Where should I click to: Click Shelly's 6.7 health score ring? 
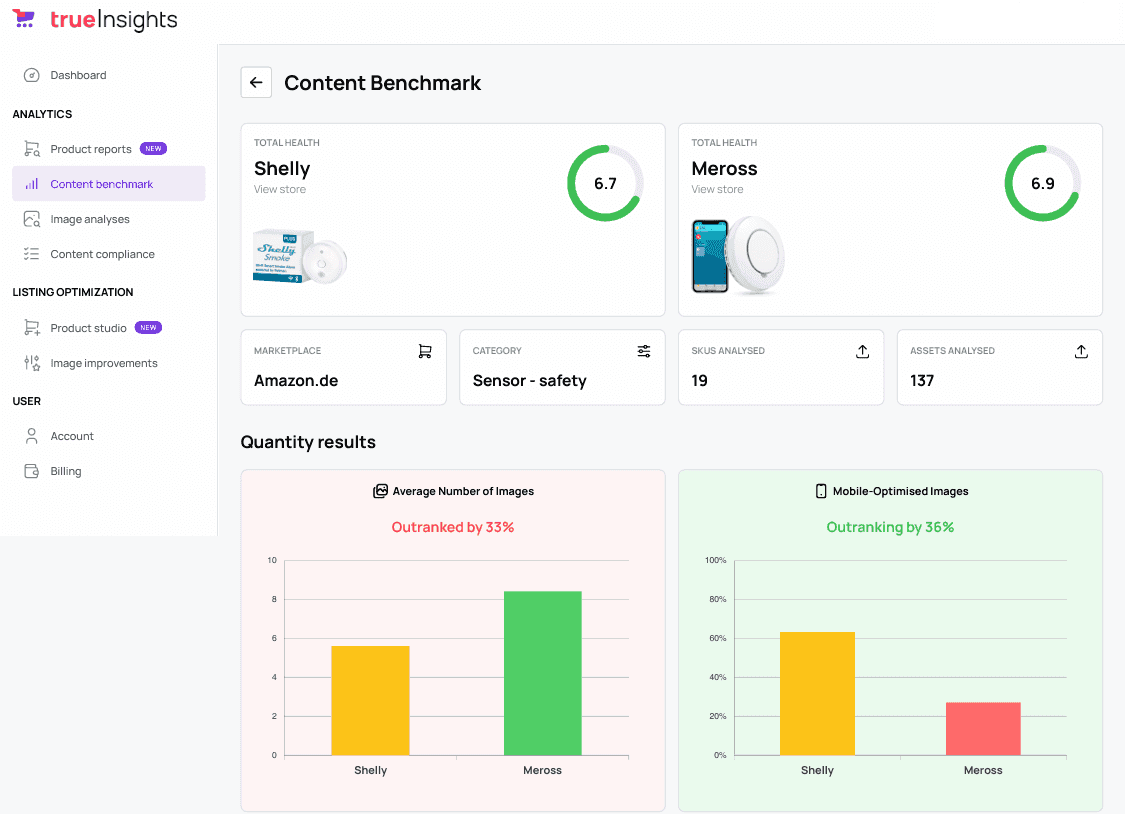pyautogui.click(x=605, y=184)
